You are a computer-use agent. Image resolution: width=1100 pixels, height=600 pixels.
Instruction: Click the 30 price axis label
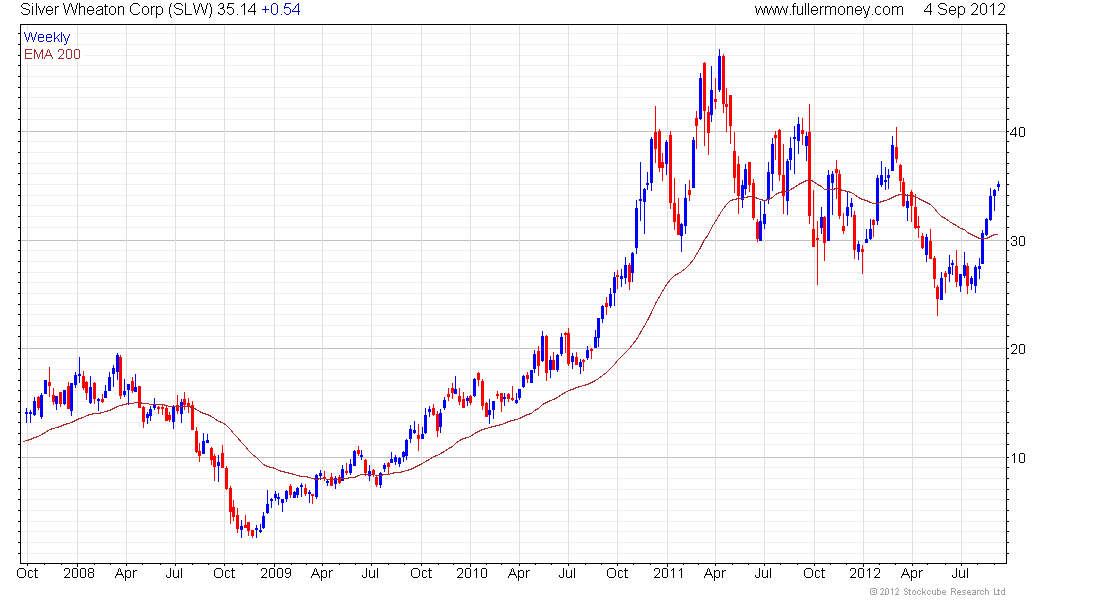1017,241
